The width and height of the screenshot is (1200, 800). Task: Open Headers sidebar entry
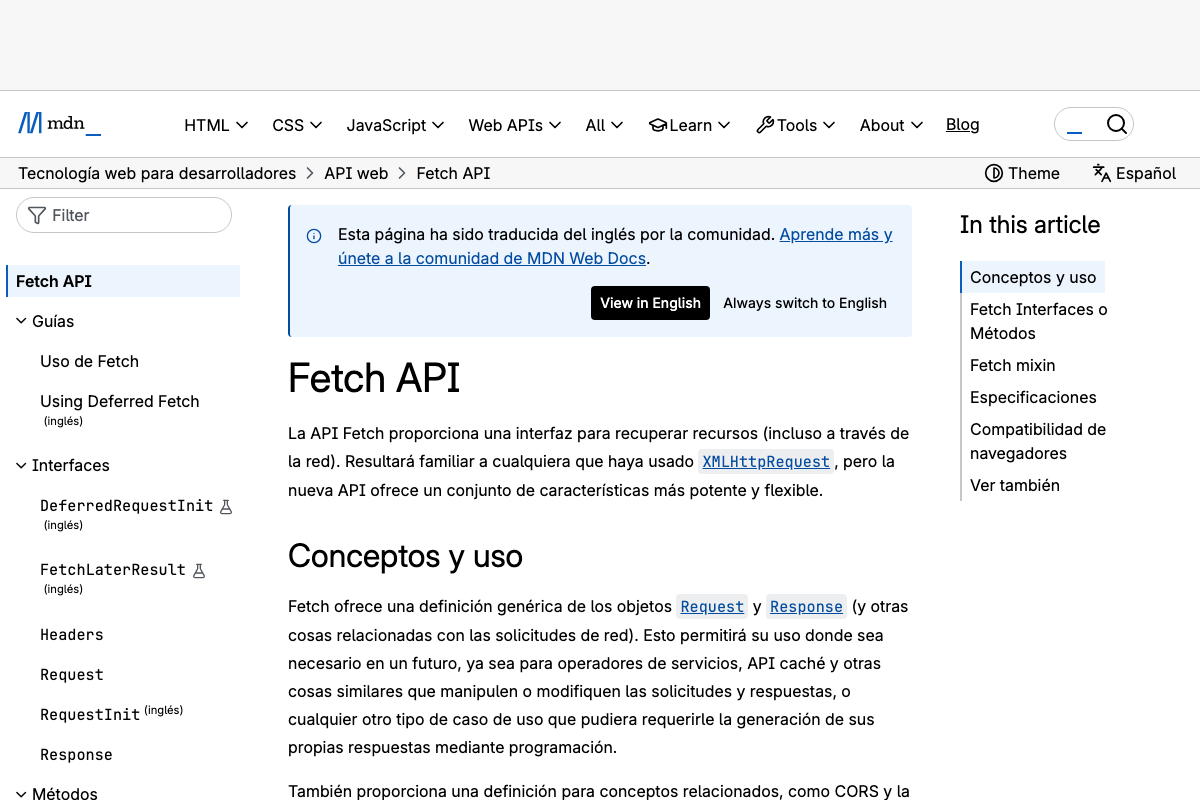(72, 635)
